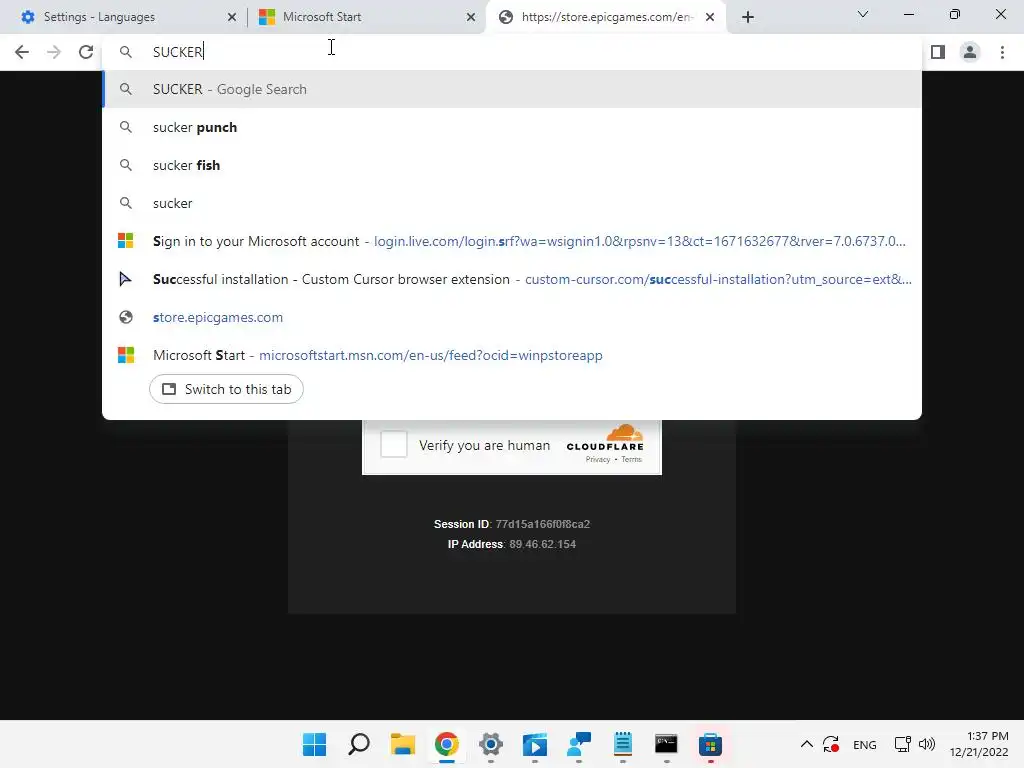This screenshot has height=768, width=1024.
Task: Open the volume speaker tray icon
Action: click(927, 744)
